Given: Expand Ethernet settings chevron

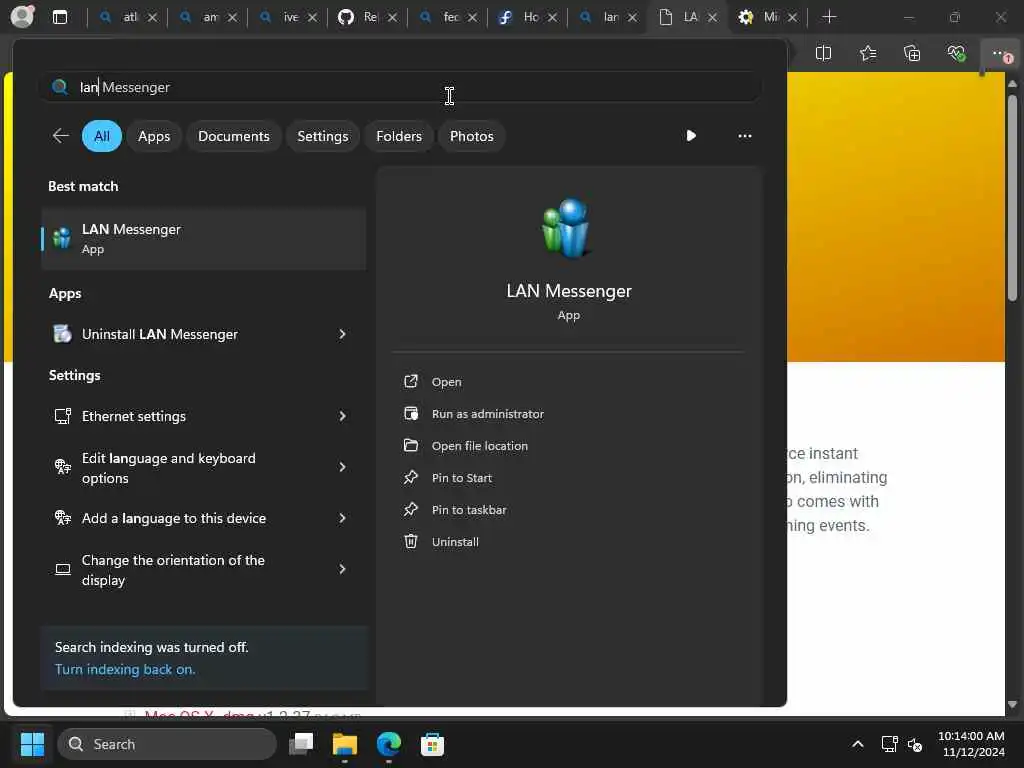Looking at the screenshot, I should click(342, 416).
